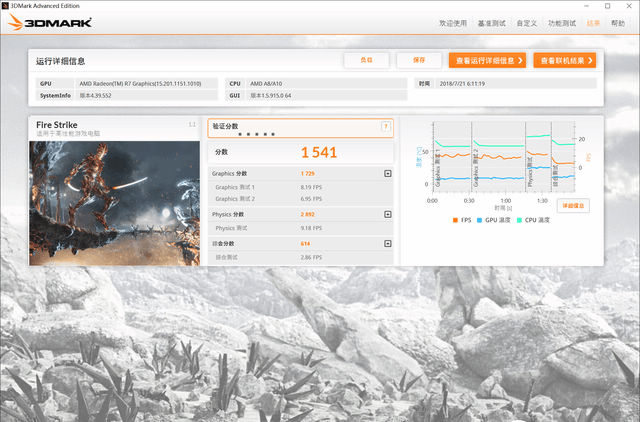Go to the 功能测试 tab
The image size is (640, 422).
pos(563,23)
